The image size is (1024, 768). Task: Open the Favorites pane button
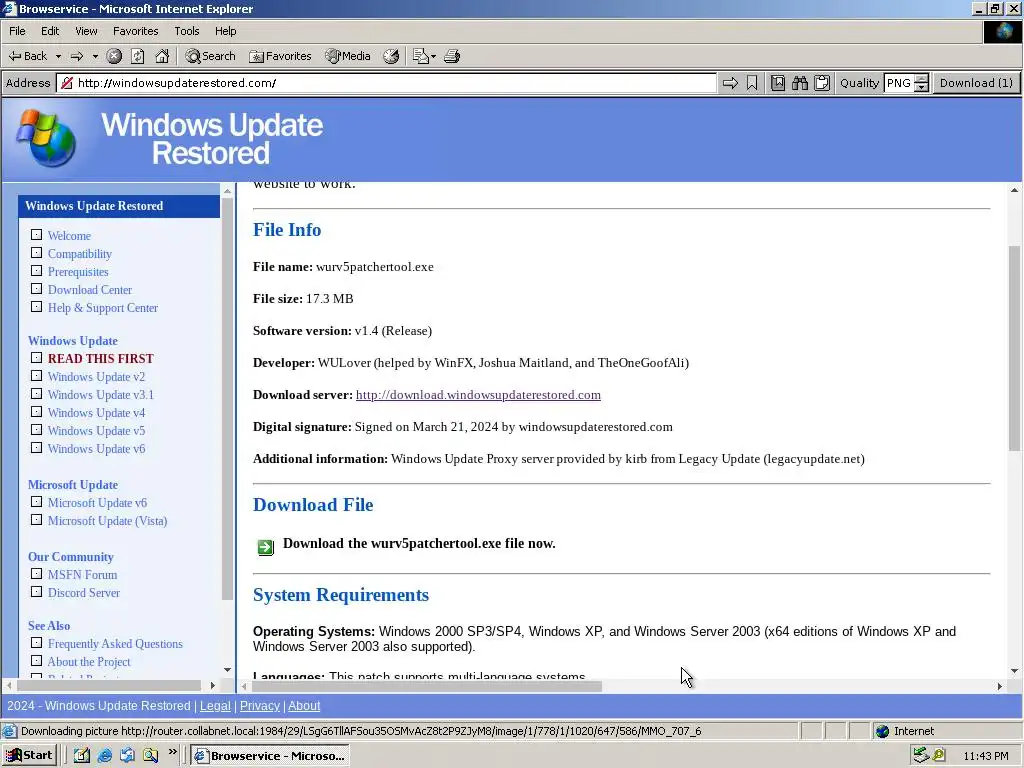pyautogui.click(x=280, y=56)
